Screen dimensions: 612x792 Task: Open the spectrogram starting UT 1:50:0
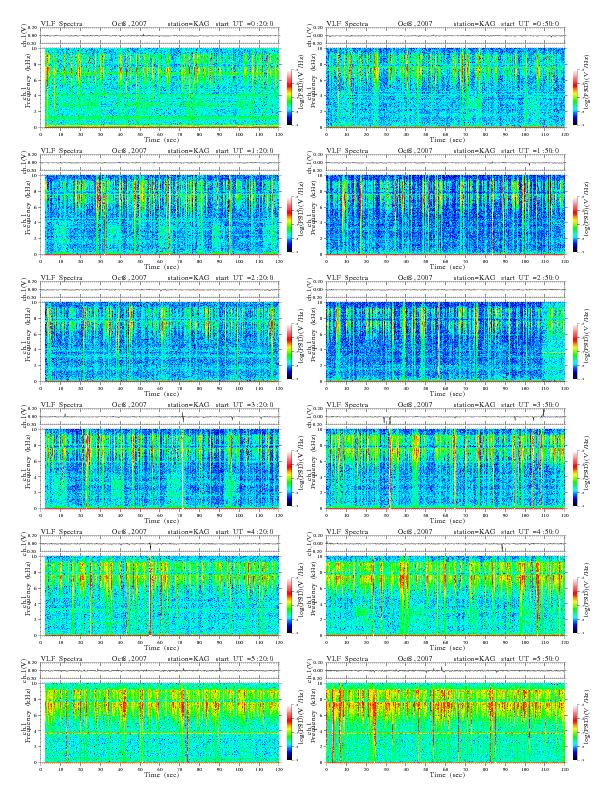pyautogui.click(x=445, y=215)
